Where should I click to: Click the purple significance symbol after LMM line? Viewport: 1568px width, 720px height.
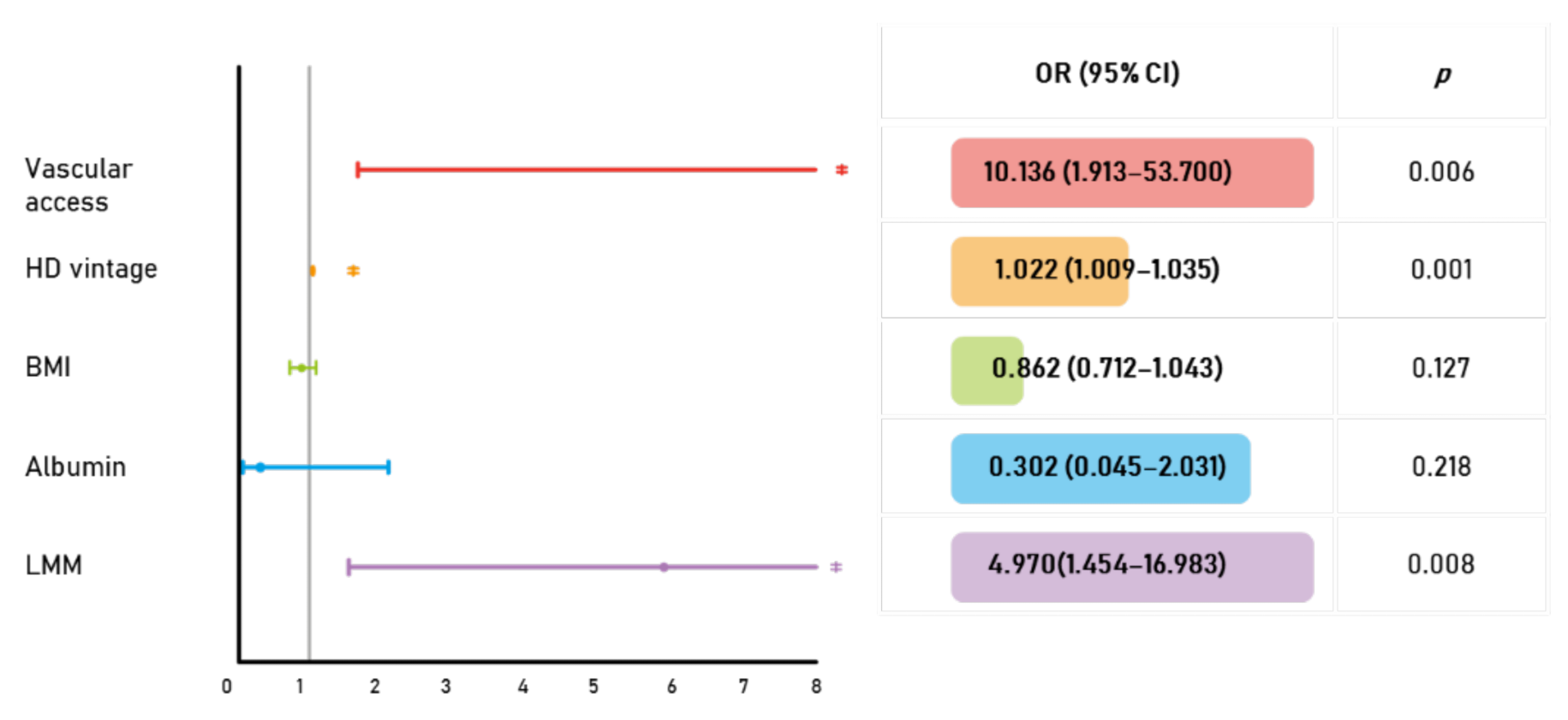pos(836,567)
